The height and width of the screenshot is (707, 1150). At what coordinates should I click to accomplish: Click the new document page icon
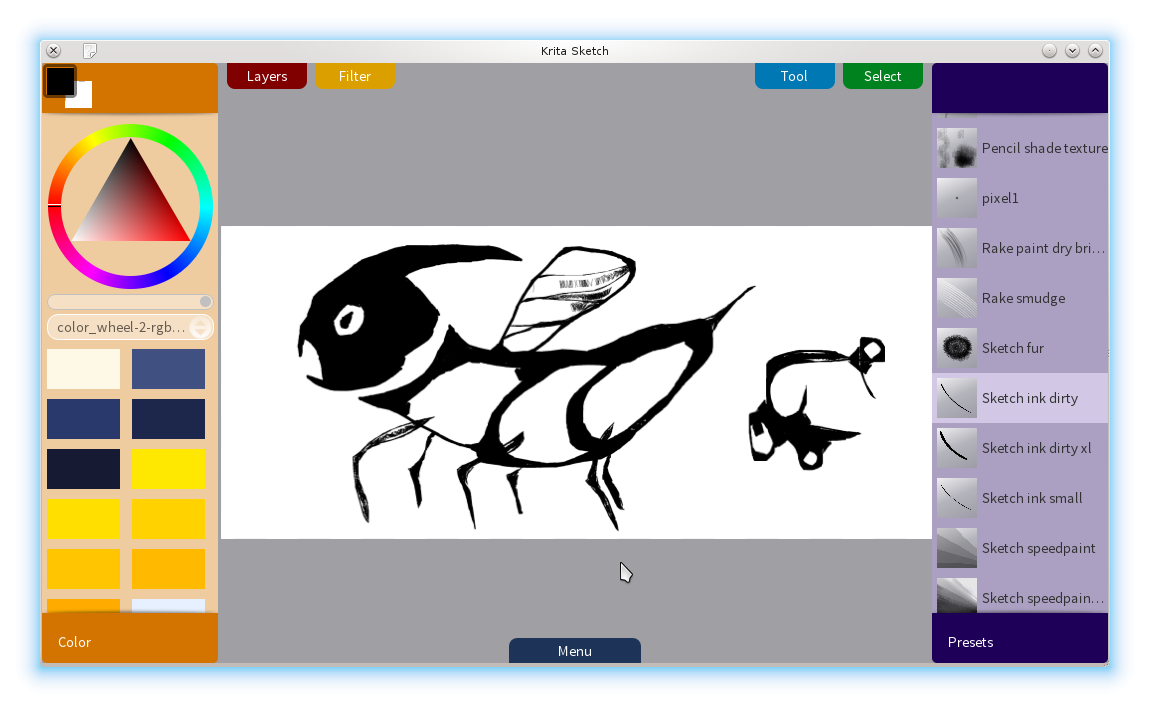[90, 50]
